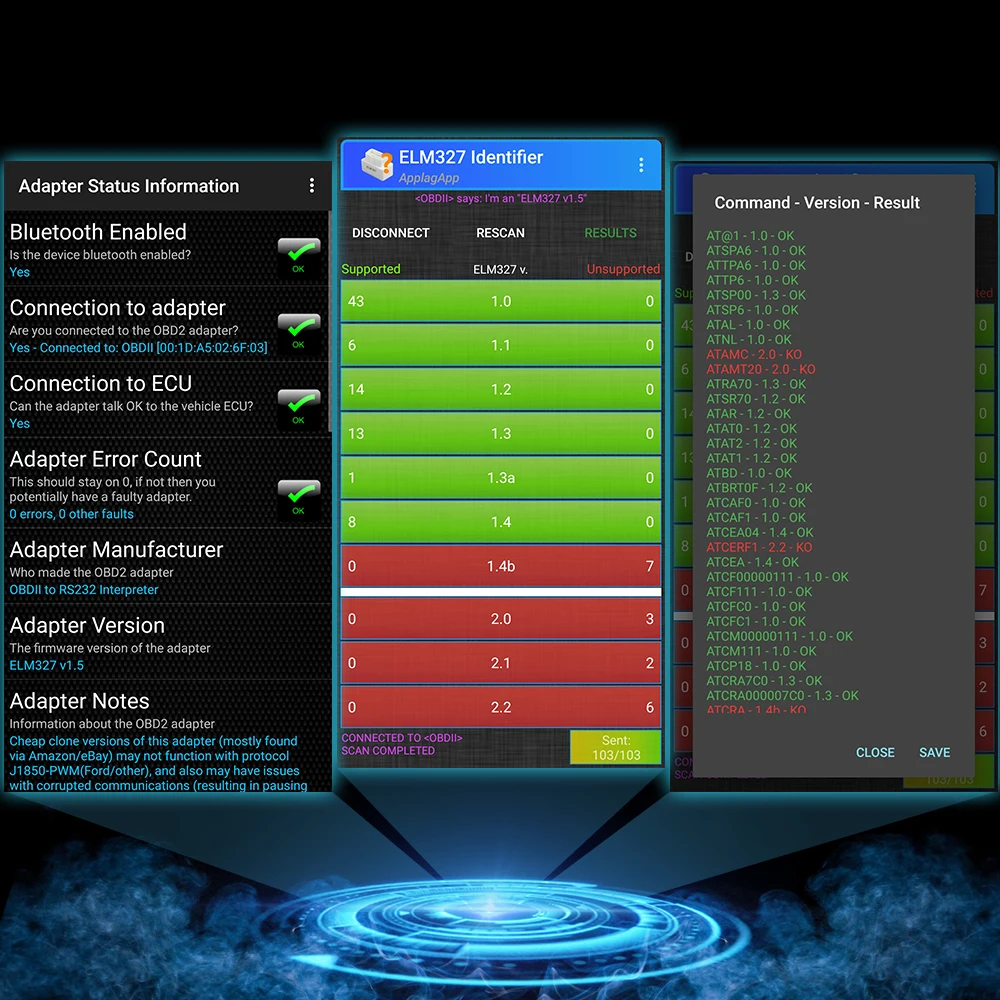Viewport: 1000px width, 1000px height.
Task: Click the ATCFC0 - 1.0 - OK entry
Action: (x=756, y=607)
